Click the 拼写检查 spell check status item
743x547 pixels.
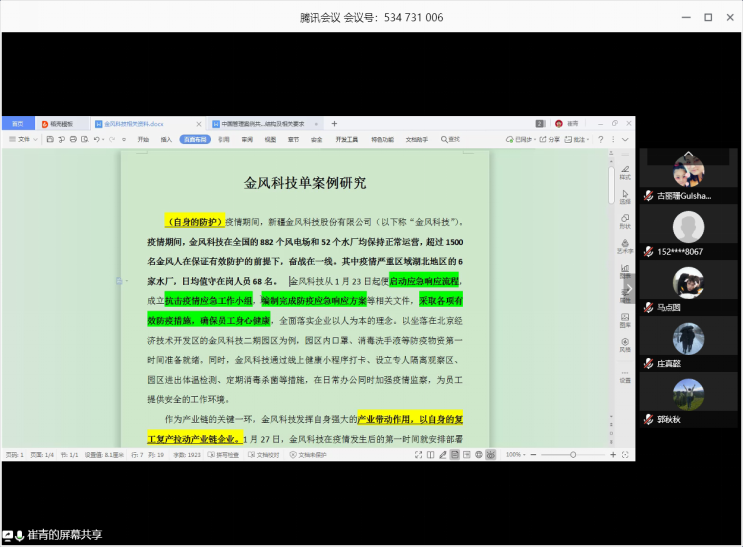tap(223, 455)
